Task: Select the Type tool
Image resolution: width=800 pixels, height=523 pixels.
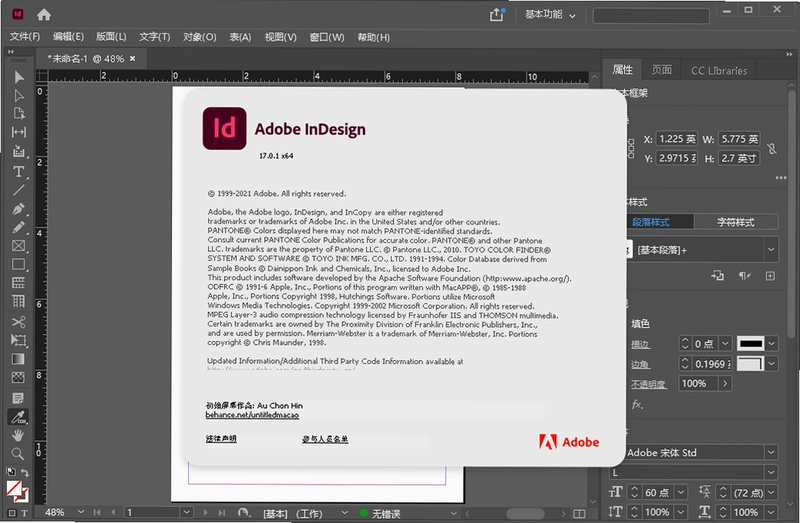Action: (19, 171)
